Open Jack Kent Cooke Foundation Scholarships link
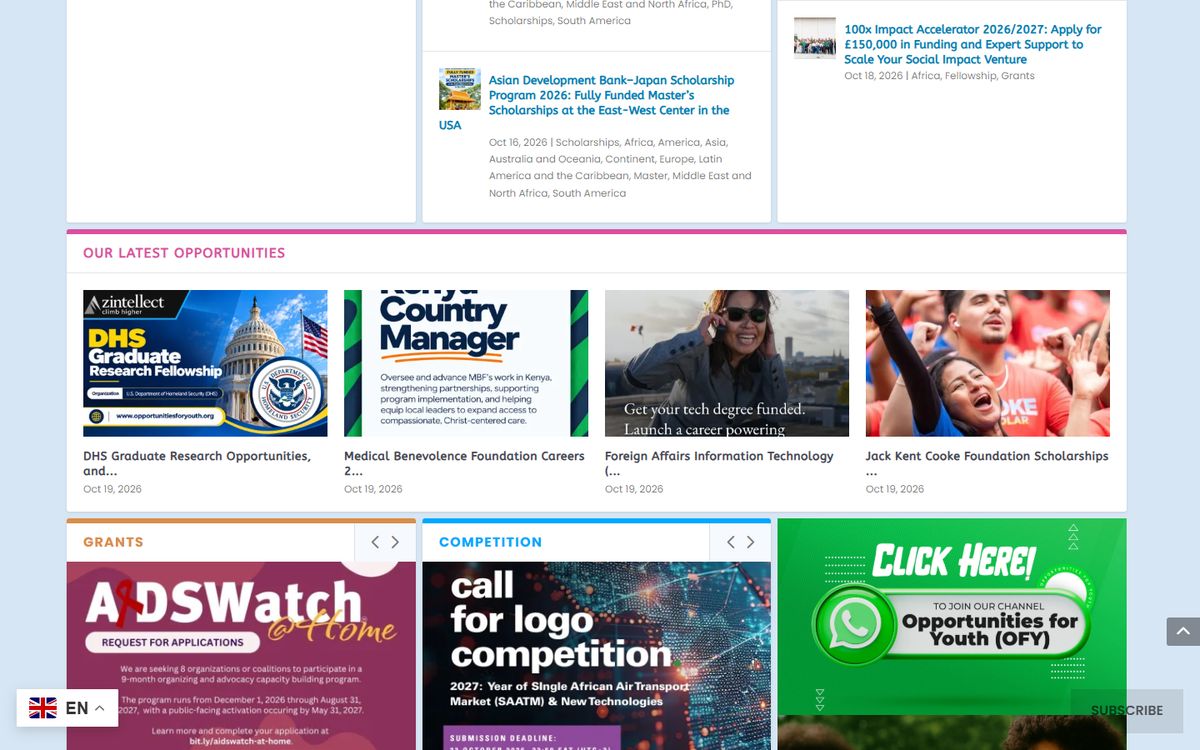 click(987, 463)
